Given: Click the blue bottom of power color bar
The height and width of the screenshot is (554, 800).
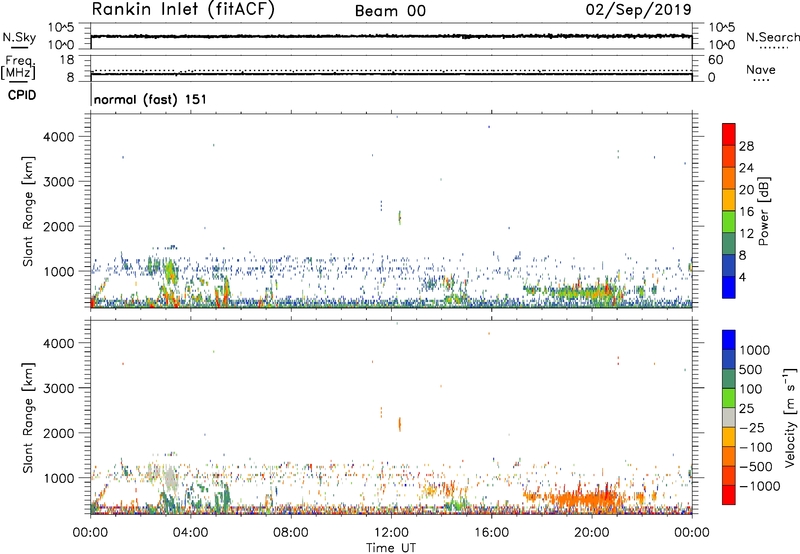Looking at the screenshot, I should 729,287.
